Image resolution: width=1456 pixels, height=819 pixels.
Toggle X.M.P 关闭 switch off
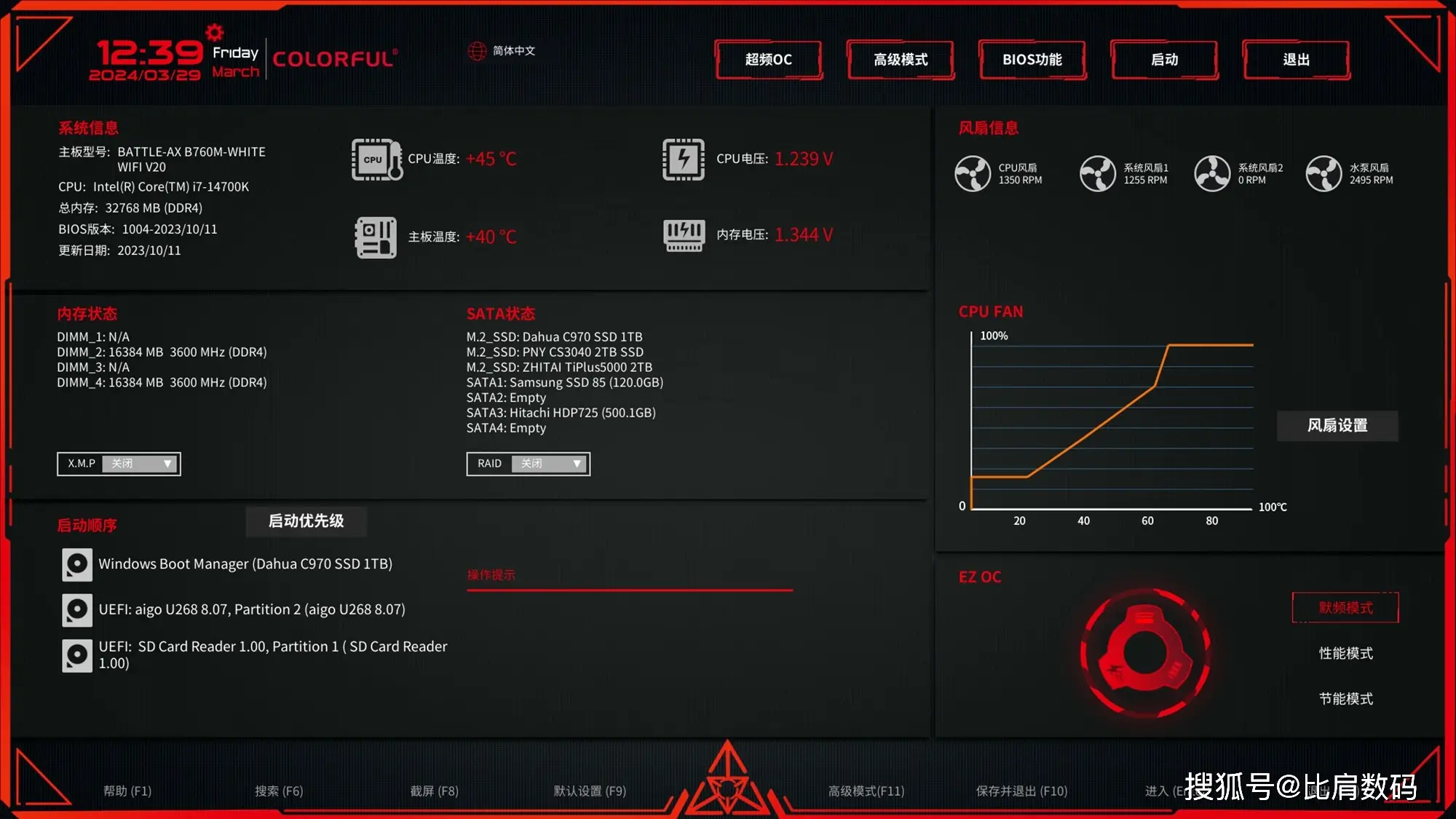pos(140,463)
